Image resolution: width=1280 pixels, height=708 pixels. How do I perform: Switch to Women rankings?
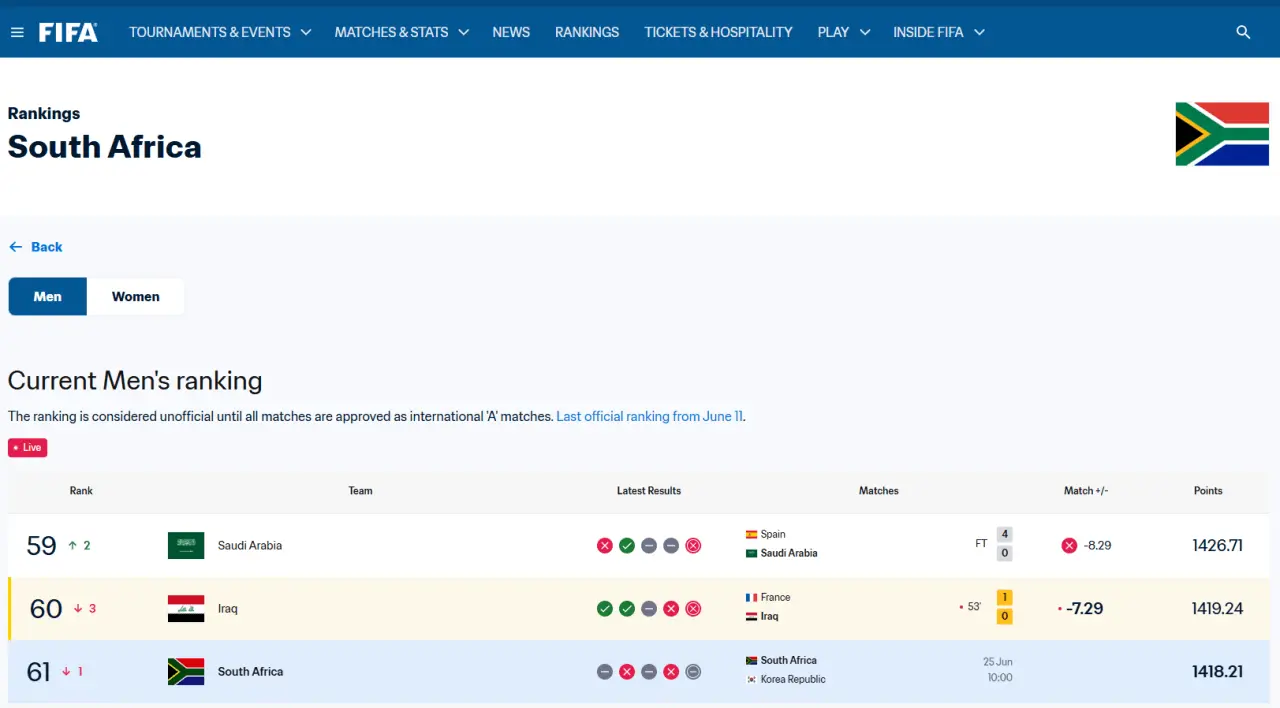pyautogui.click(x=136, y=296)
